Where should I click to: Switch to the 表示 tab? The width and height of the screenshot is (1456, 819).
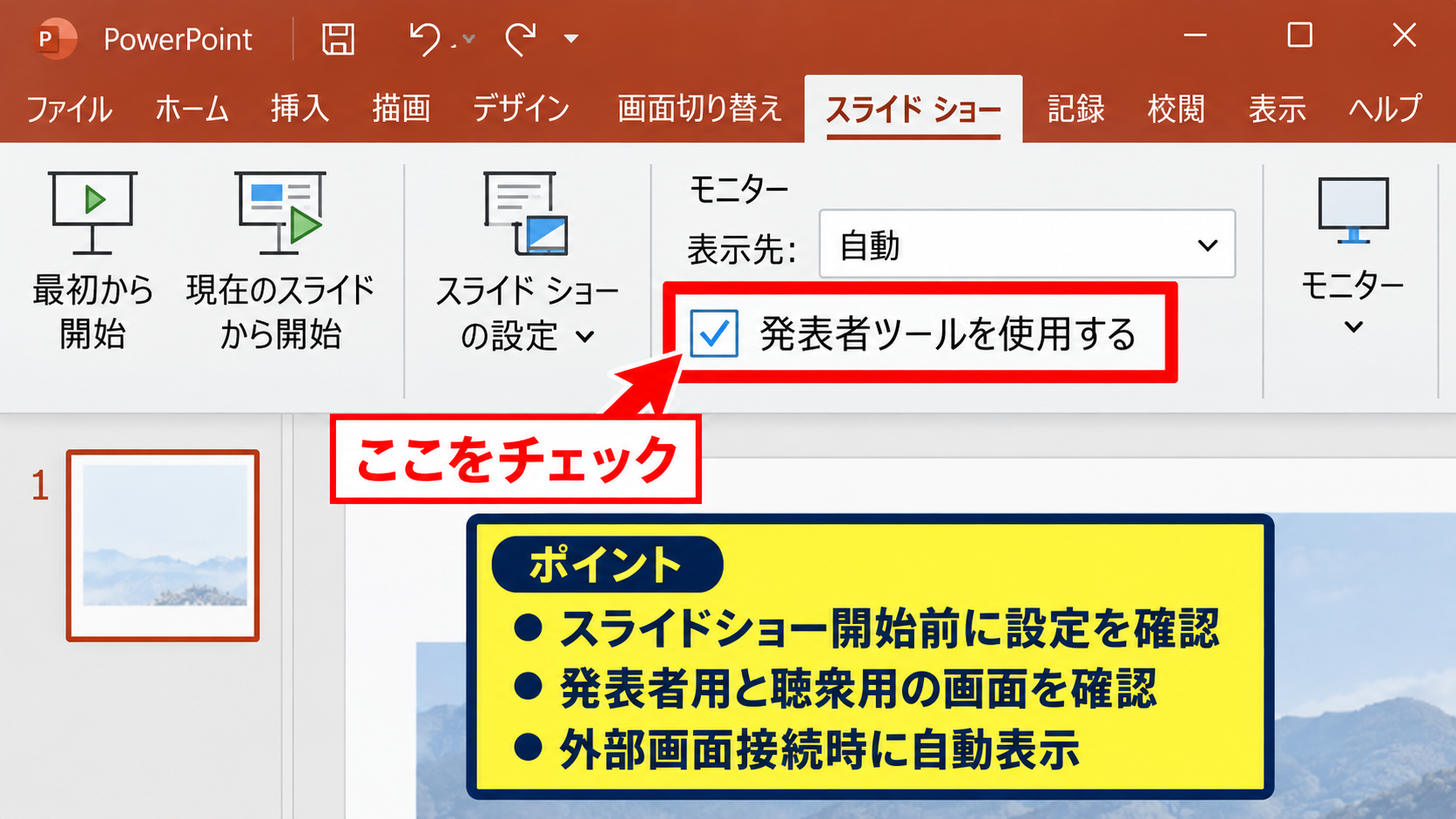(1277, 109)
